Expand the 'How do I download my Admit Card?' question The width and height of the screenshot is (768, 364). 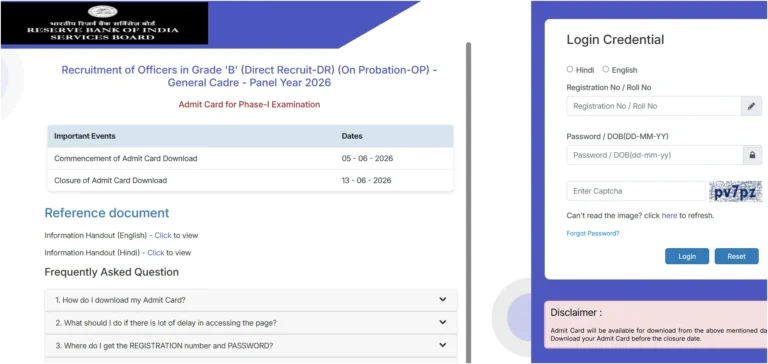pos(251,300)
